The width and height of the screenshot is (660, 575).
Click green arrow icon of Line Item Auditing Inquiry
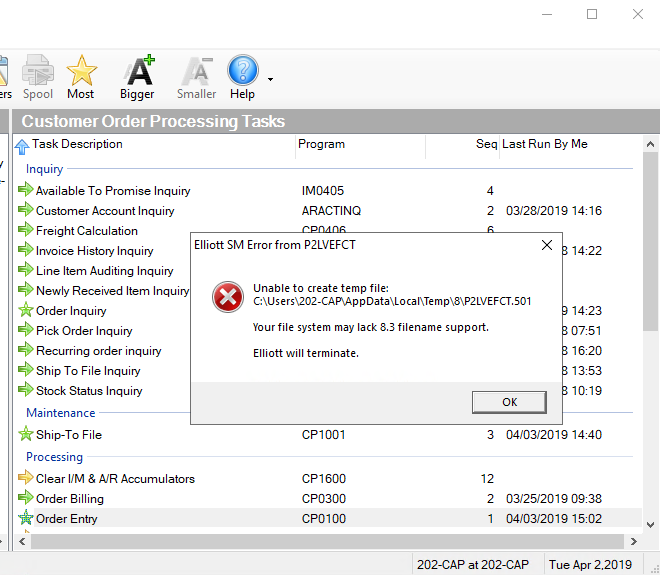click(x=26, y=269)
